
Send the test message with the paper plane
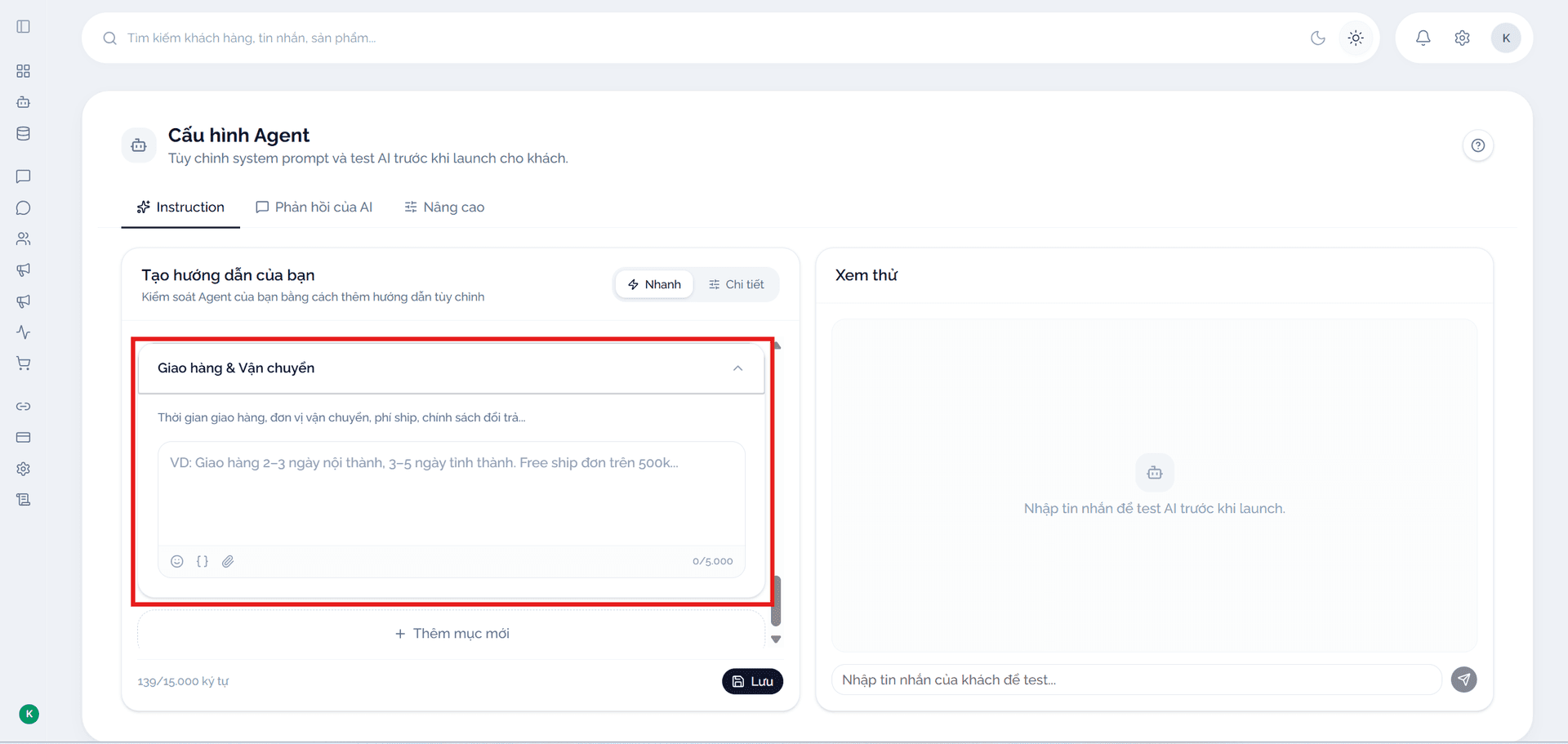[1463, 679]
